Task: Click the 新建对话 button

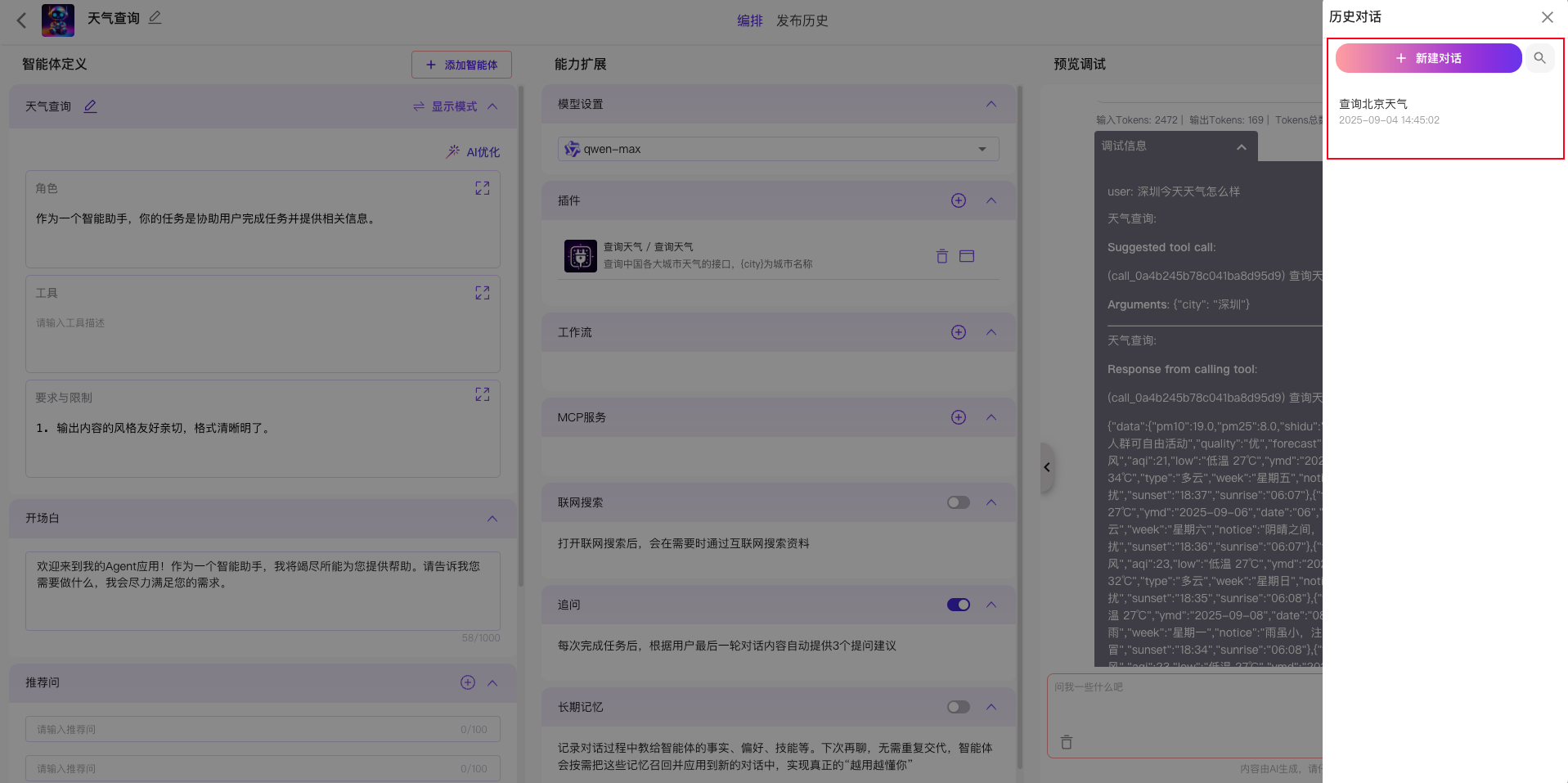Action: 1428,58
